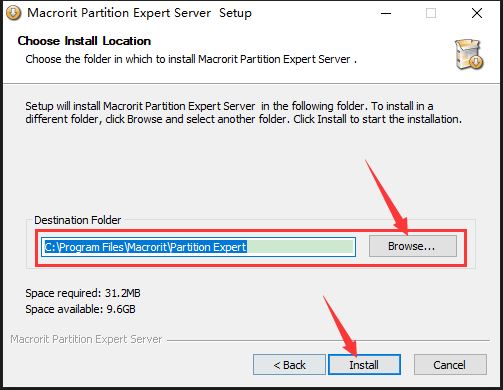
Task: Minimize the setup window
Action: 386,13
